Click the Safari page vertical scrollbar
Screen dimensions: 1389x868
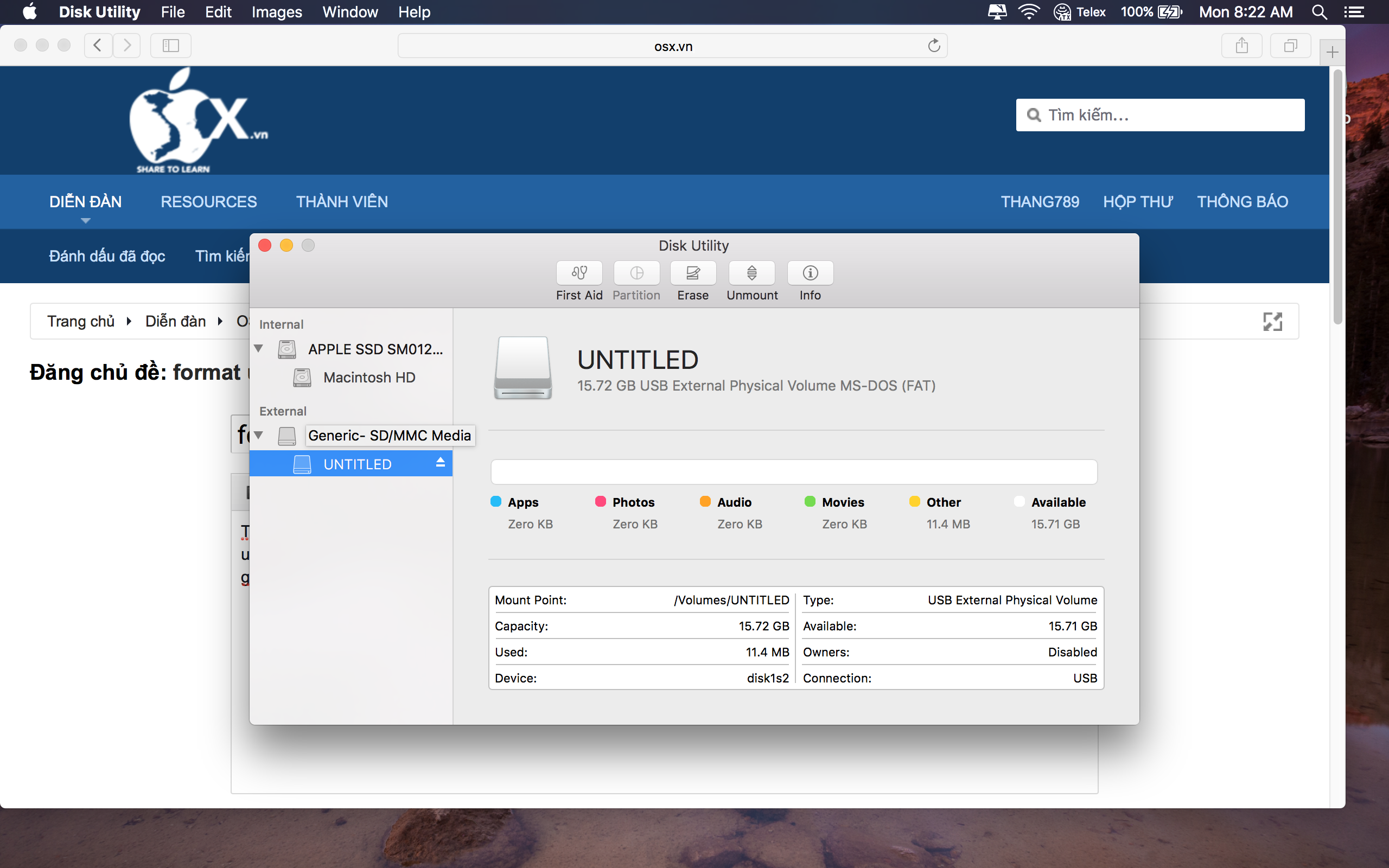coord(1337,195)
